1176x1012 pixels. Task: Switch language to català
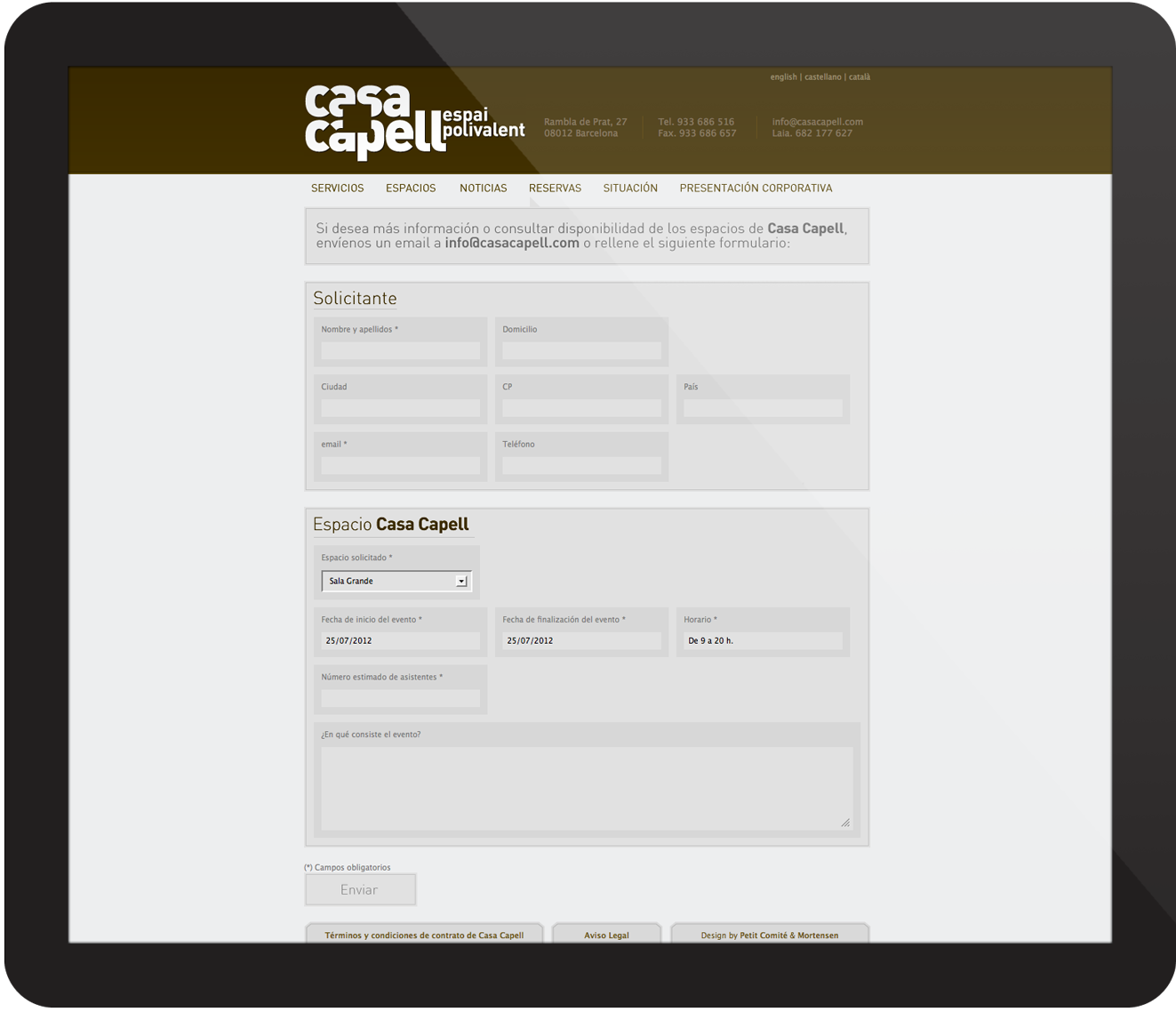pyautogui.click(x=859, y=77)
